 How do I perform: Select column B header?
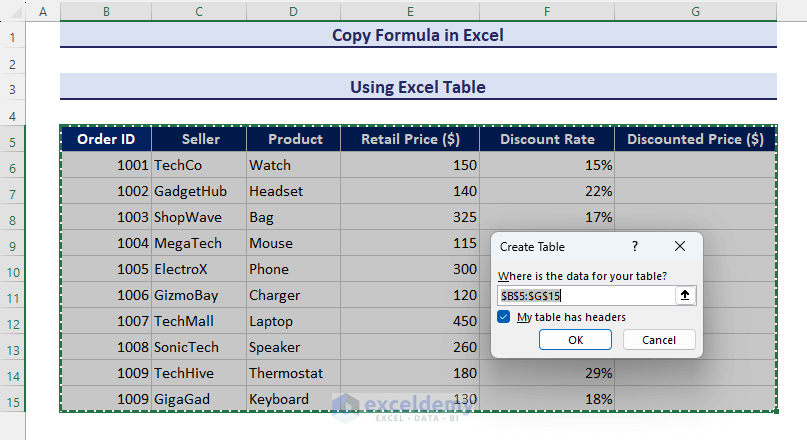pyautogui.click(x=106, y=11)
